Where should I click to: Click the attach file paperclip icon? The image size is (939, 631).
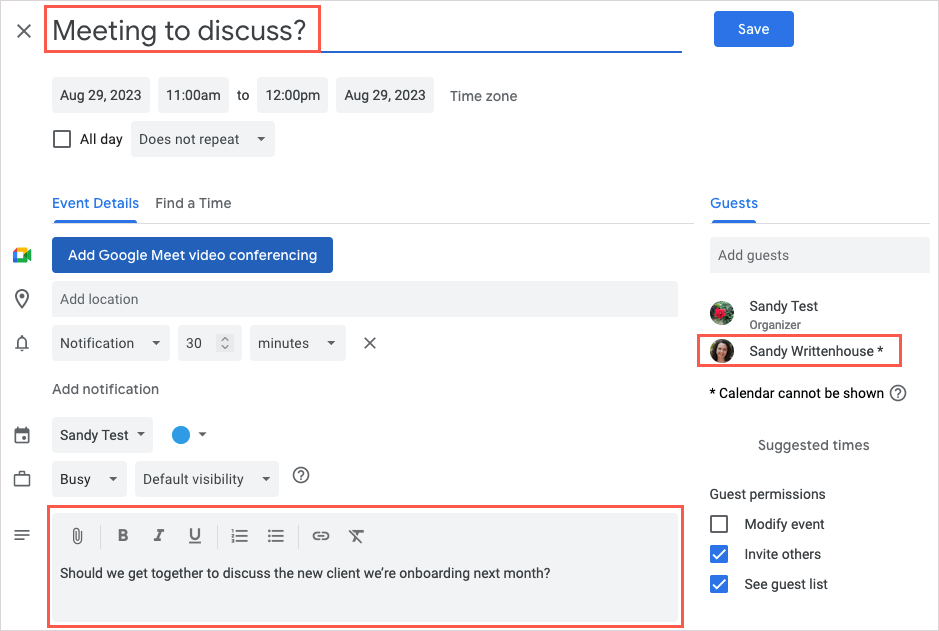pos(77,536)
